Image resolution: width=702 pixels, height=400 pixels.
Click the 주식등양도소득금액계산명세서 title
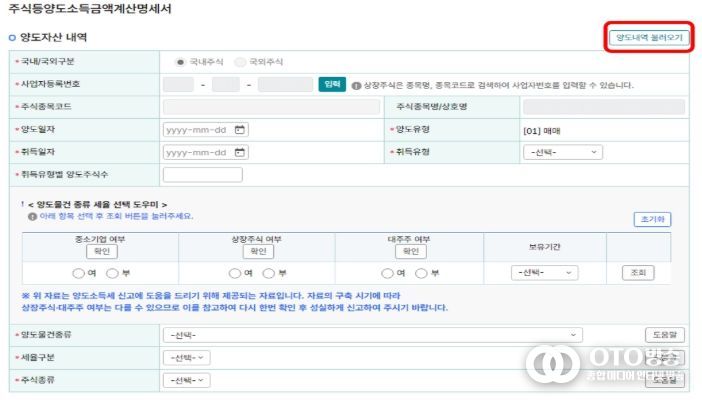(x=90, y=9)
